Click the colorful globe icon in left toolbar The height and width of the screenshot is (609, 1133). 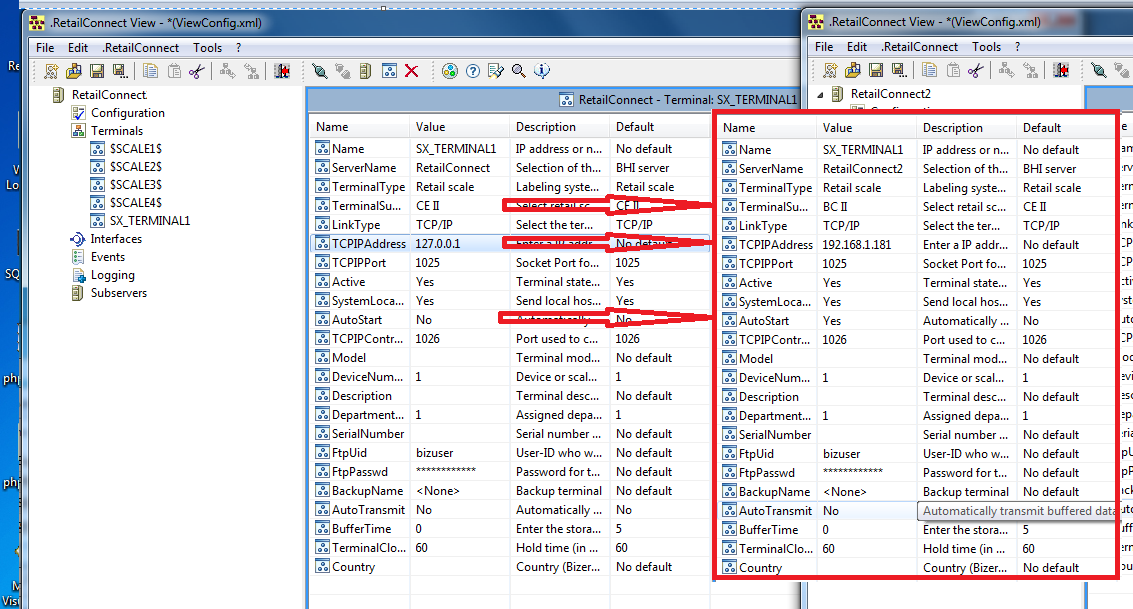point(449,71)
